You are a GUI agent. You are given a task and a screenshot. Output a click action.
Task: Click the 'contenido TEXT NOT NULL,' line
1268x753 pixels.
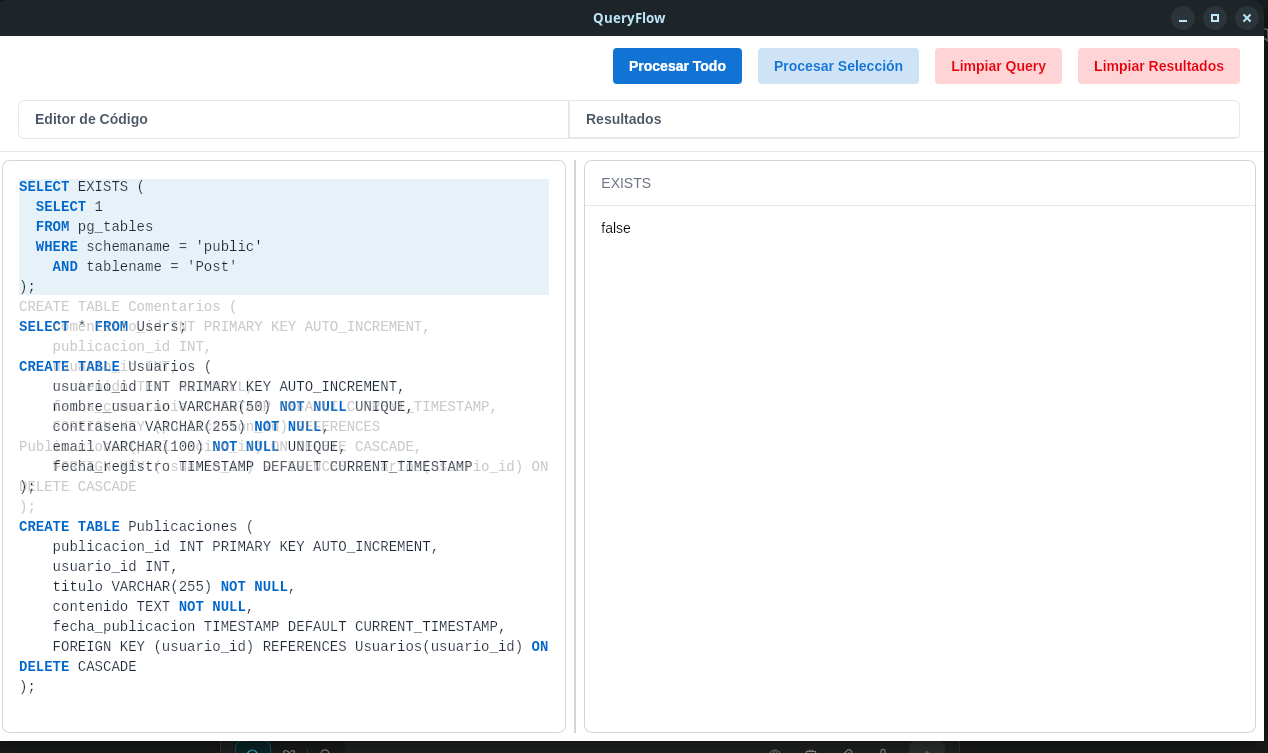153,607
